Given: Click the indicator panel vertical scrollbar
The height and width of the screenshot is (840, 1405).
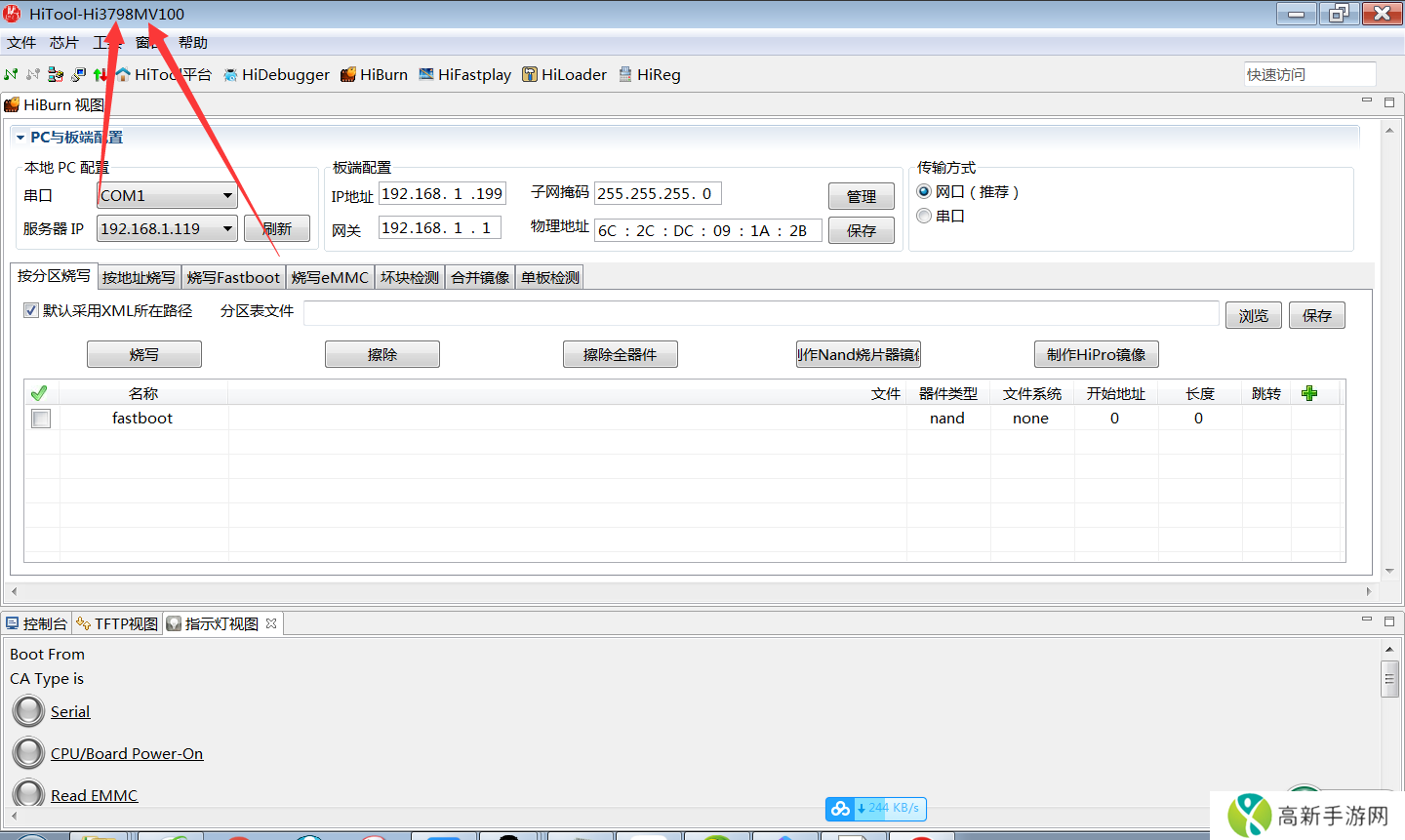Looking at the screenshot, I should [x=1389, y=679].
